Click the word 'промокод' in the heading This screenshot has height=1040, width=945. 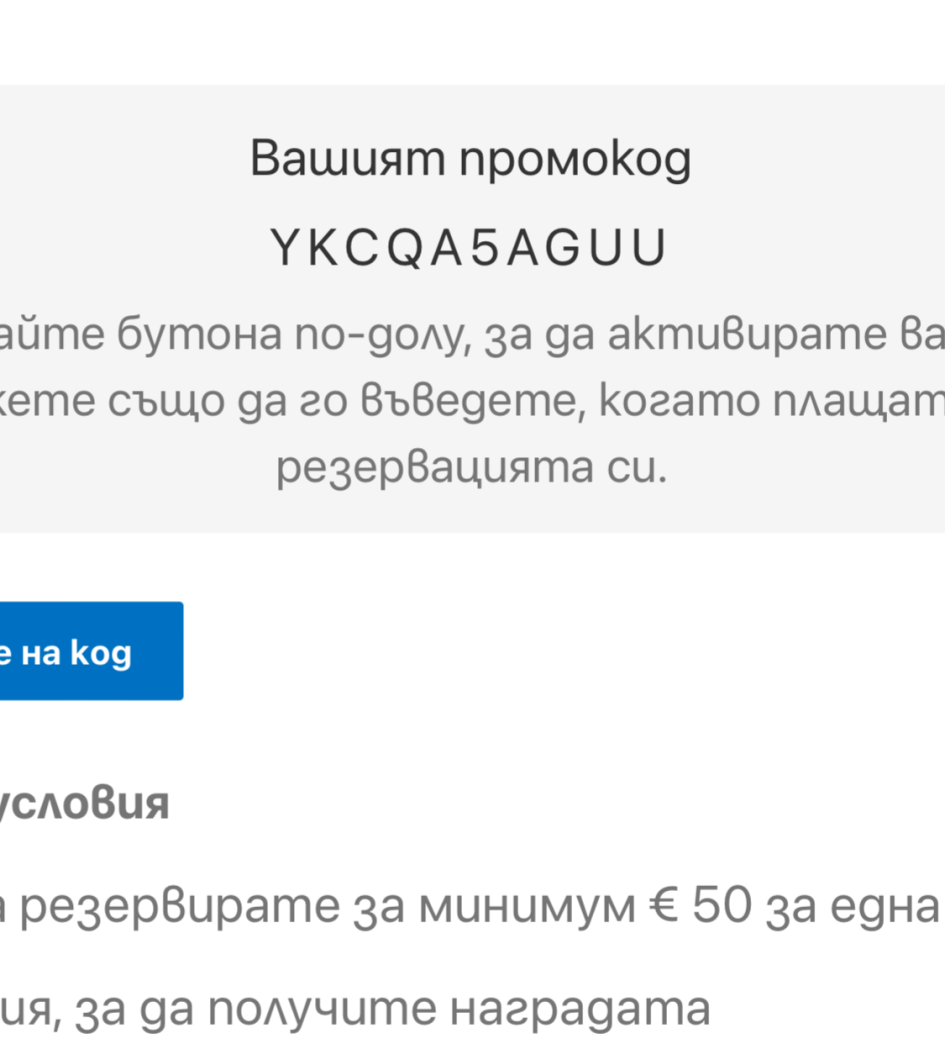coord(575,159)
